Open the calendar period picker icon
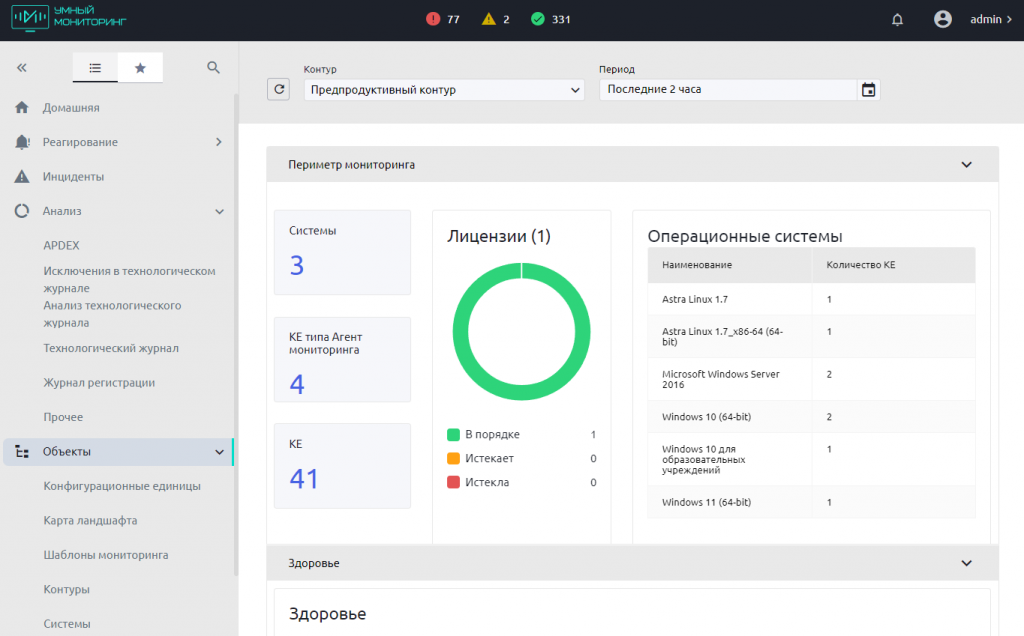Viewport: 1024px width, 636px height. click(869, 90)
